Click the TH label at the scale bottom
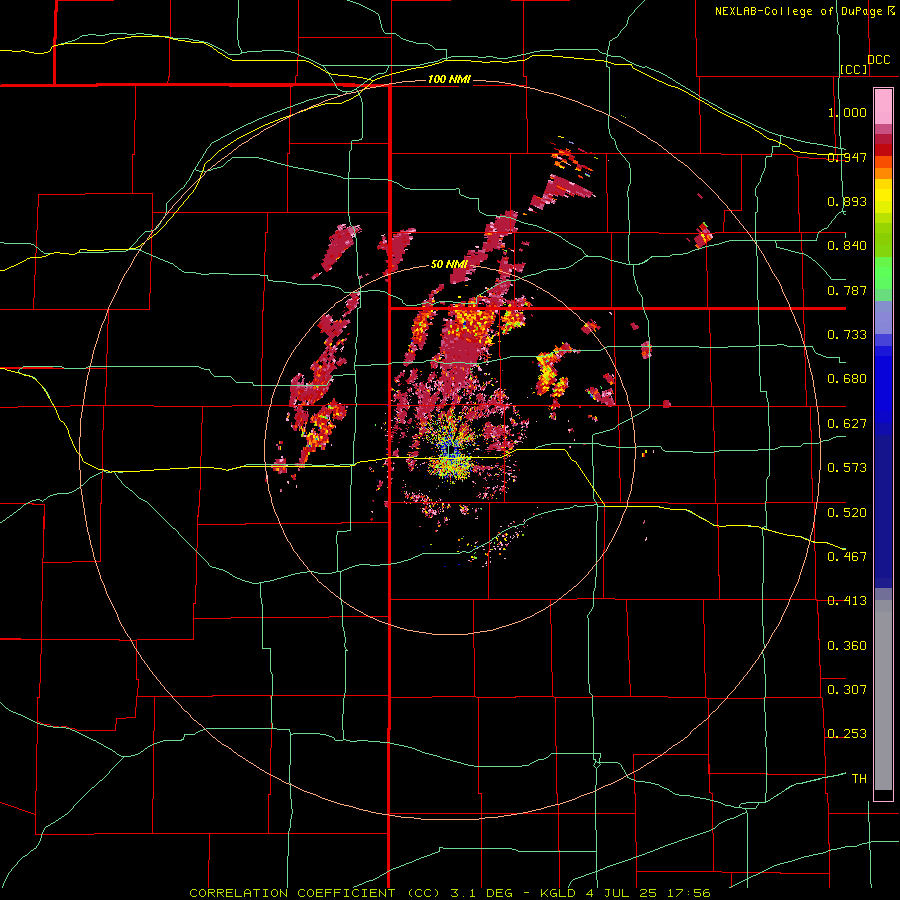The image size is (900, 900). (x=859, y=779)
